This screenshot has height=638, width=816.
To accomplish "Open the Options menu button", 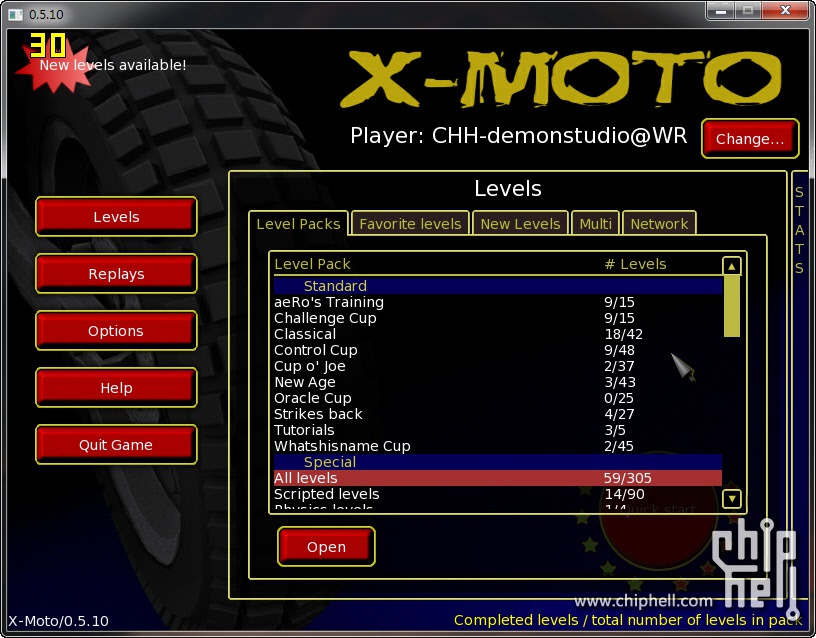I will coord(116,330).
